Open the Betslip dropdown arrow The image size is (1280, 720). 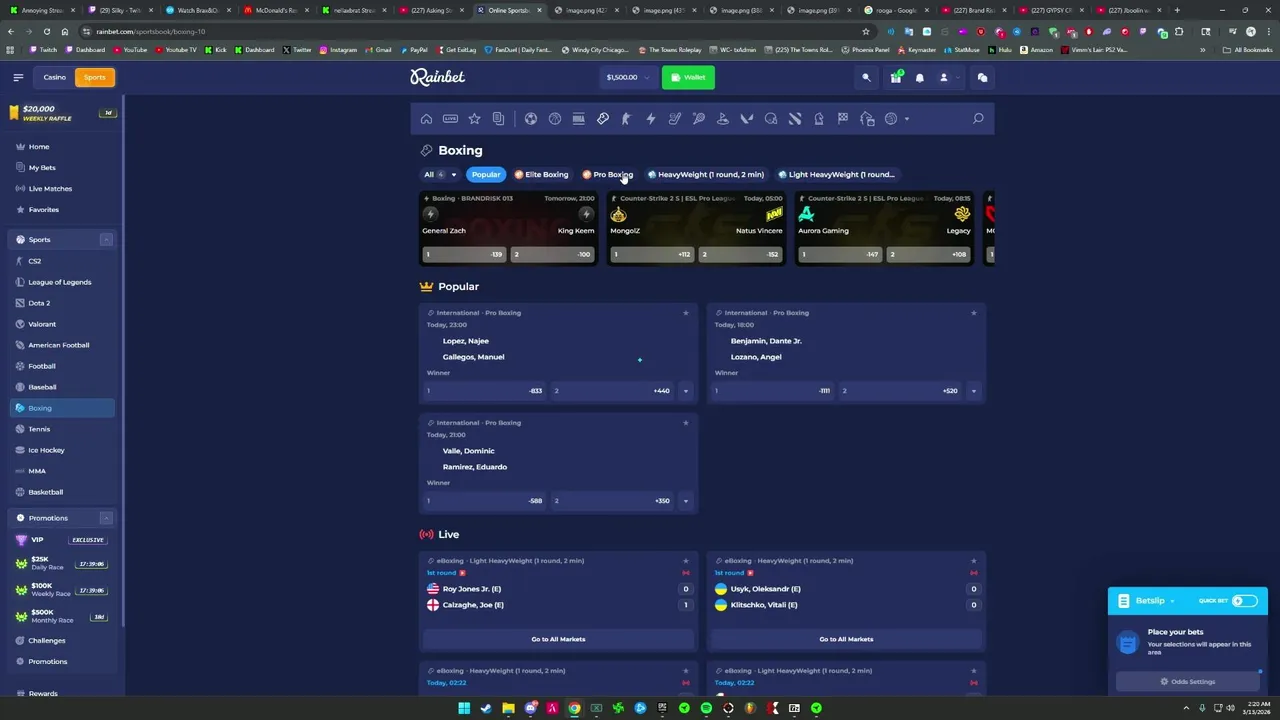[x=1172, y=601]
